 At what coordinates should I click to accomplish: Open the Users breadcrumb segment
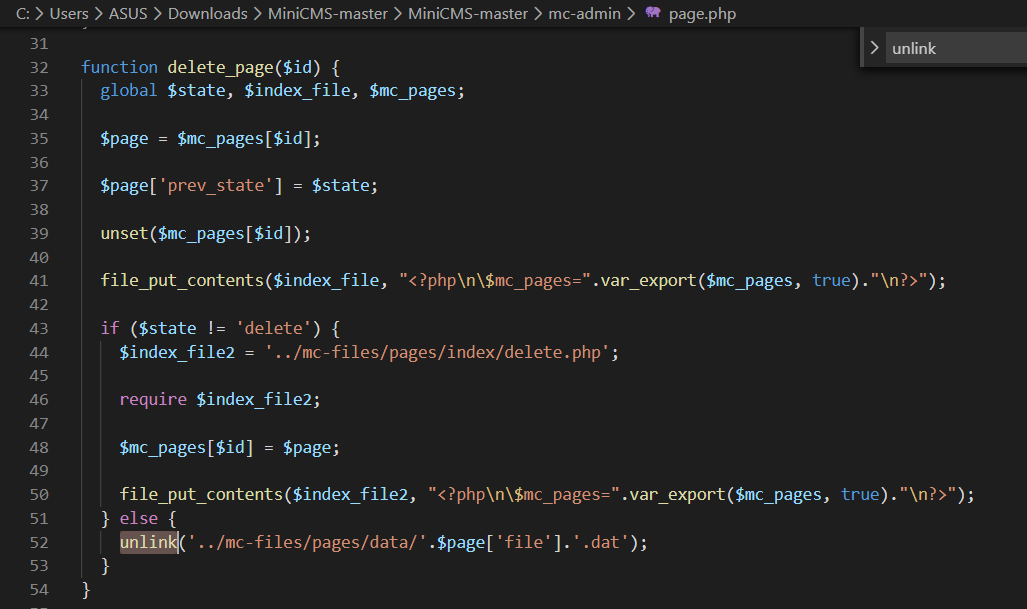click(x=69, y=14)
